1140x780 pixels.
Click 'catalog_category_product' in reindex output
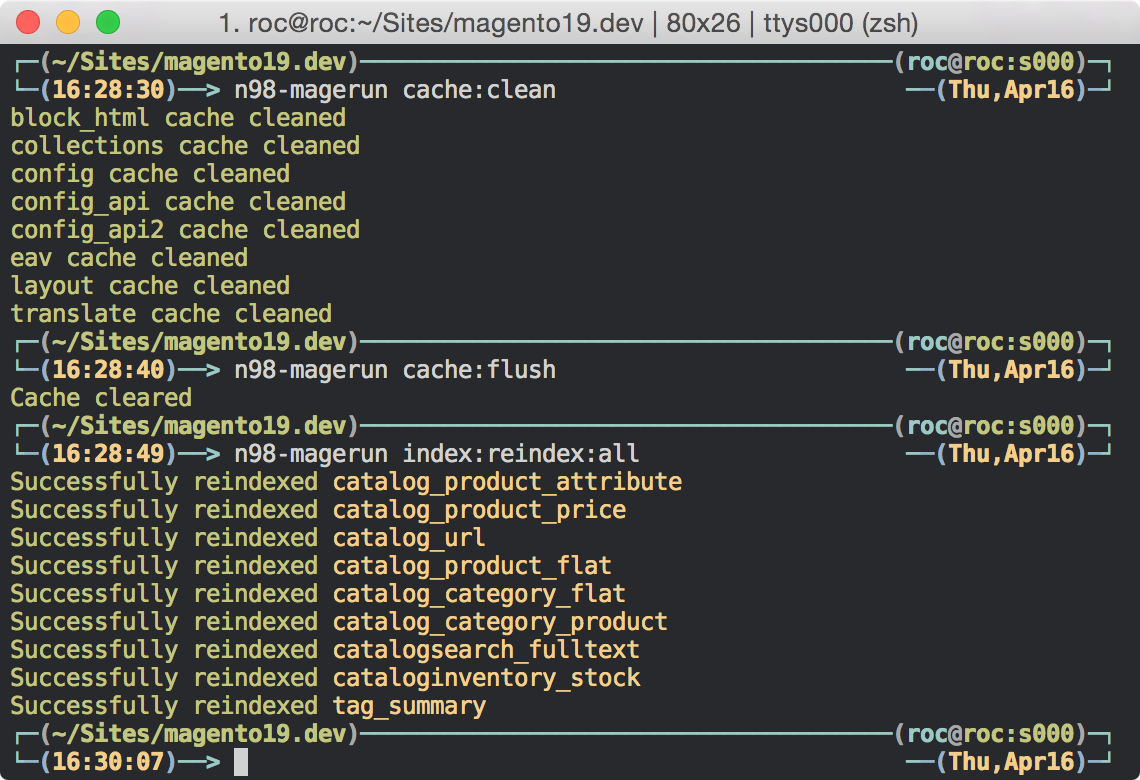coord(500,622)
